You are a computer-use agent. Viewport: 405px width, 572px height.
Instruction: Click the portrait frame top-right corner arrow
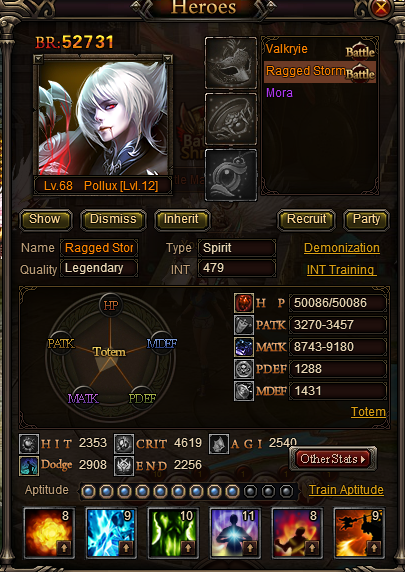click(167, 59)
